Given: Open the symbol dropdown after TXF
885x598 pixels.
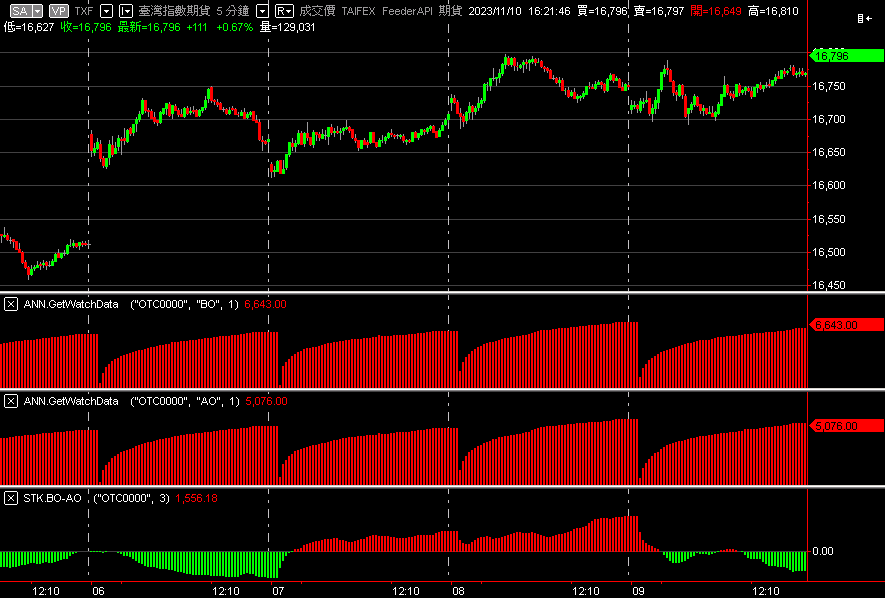Looking at the screenshot, I should pos(107,11).
